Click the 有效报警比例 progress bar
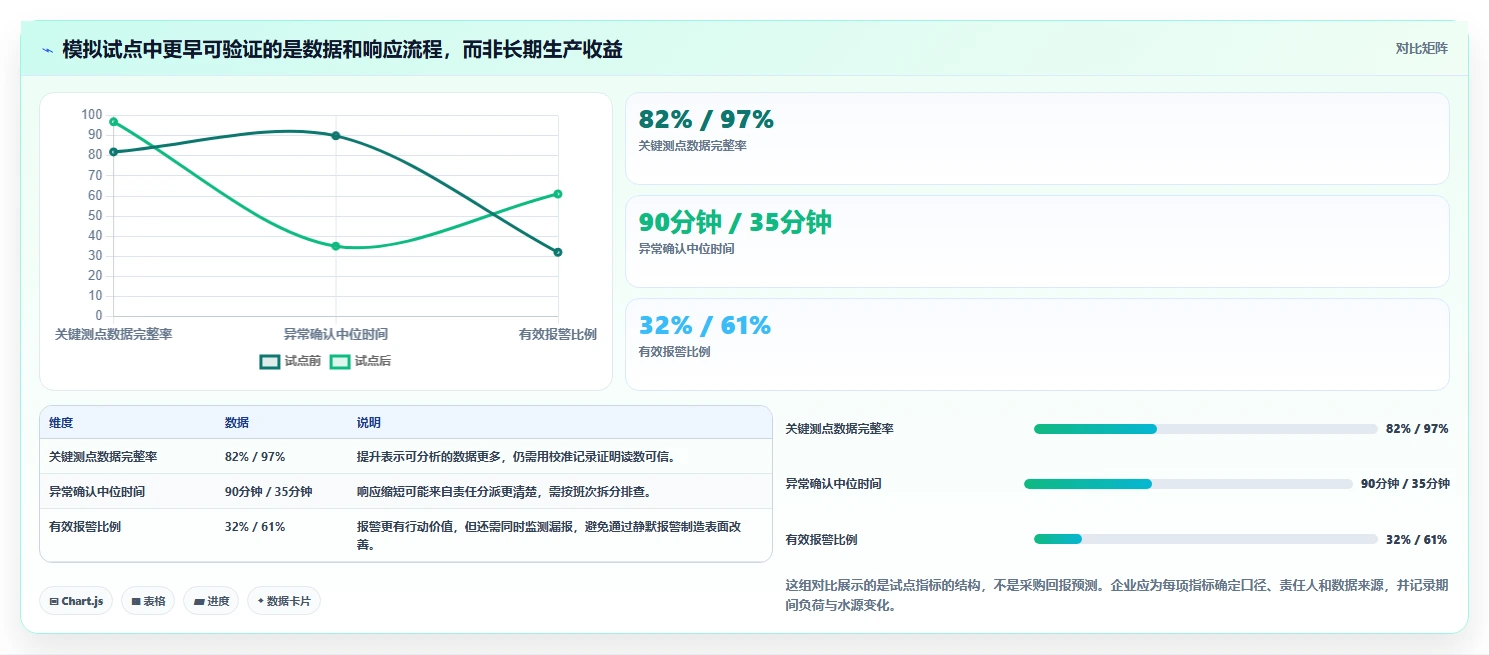The height and width of the screenshot is (655, 1489). coord(1206,539)
